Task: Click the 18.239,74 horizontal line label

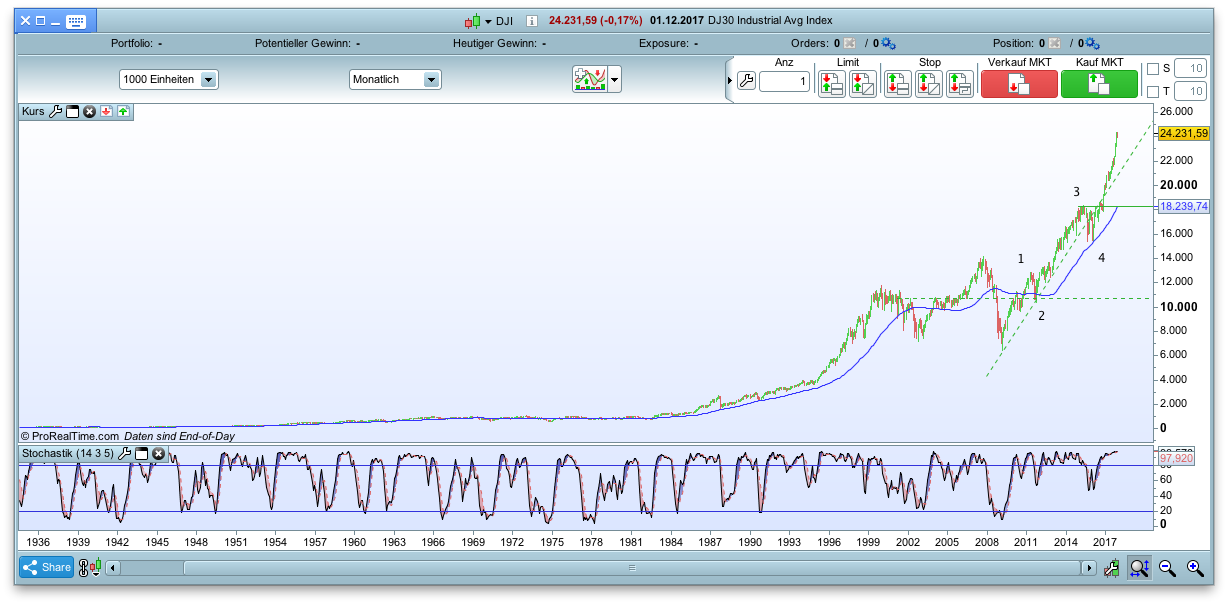Action: coord(1184,206)
